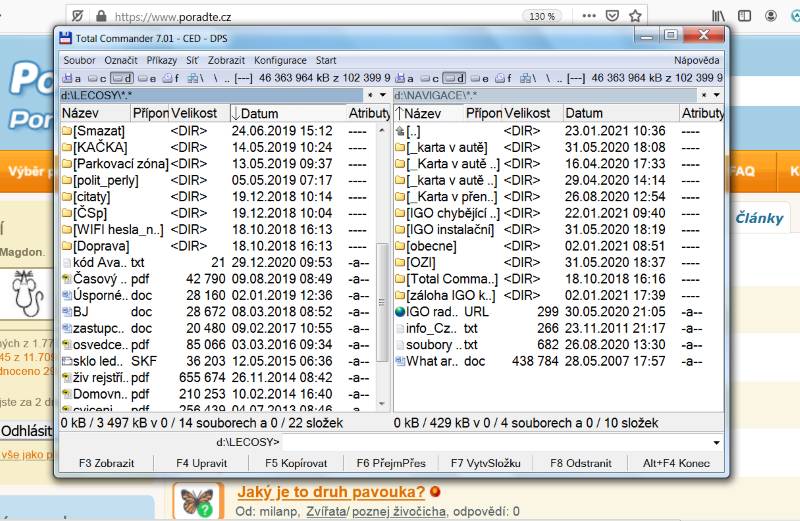Click the browser zoom level 130 % badge
This screenshot has width=800, height=521.
pos(542,16)
